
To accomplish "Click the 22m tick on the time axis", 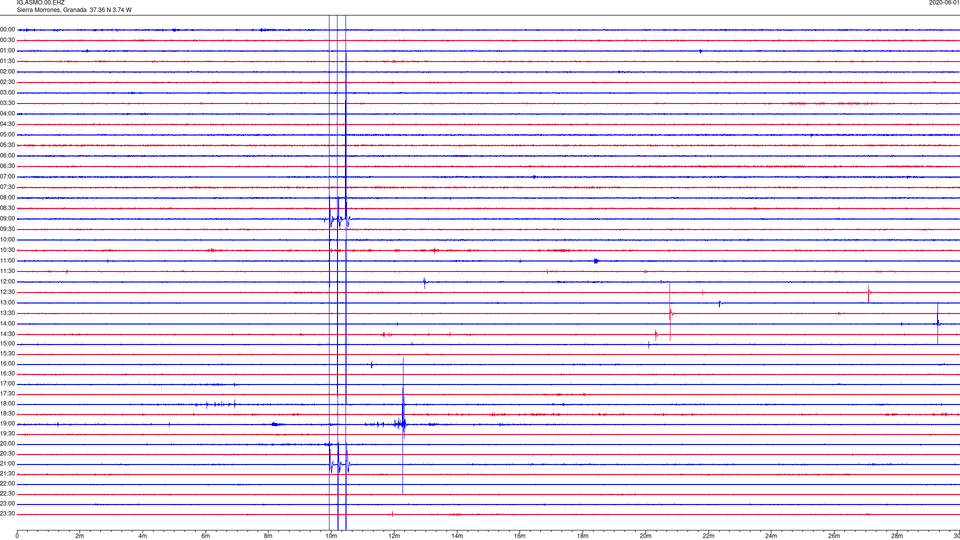I will 708,536.
